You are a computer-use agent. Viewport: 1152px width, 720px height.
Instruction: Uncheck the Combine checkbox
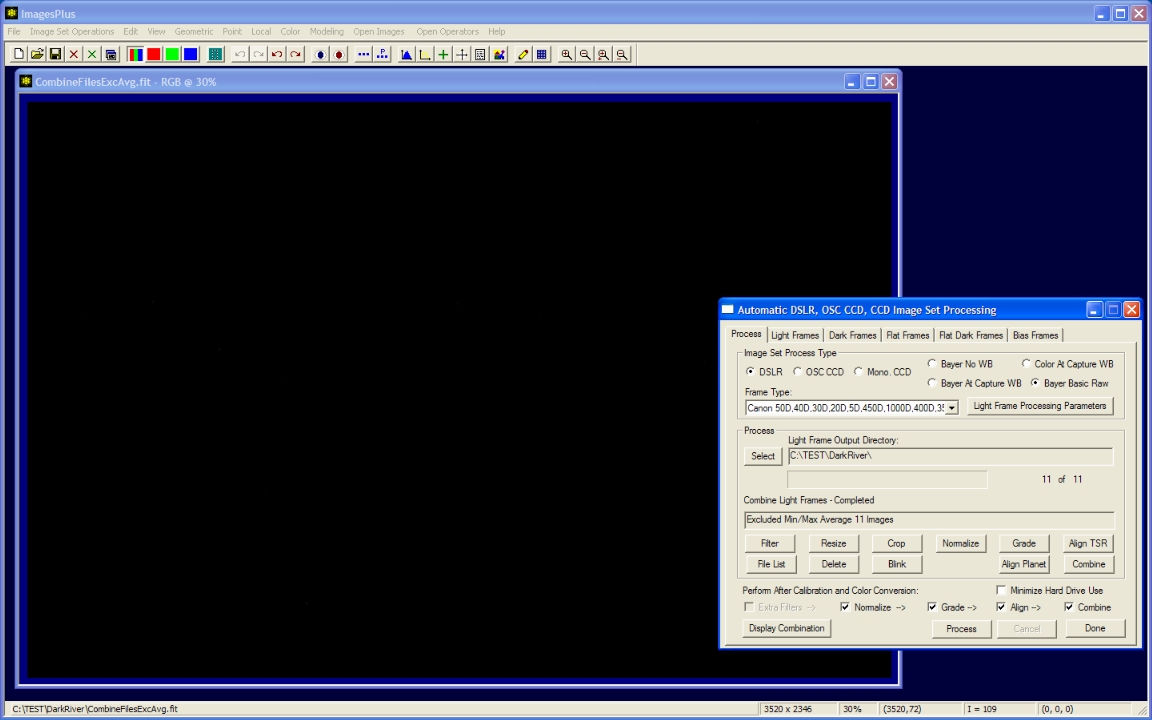point(1068,607)
